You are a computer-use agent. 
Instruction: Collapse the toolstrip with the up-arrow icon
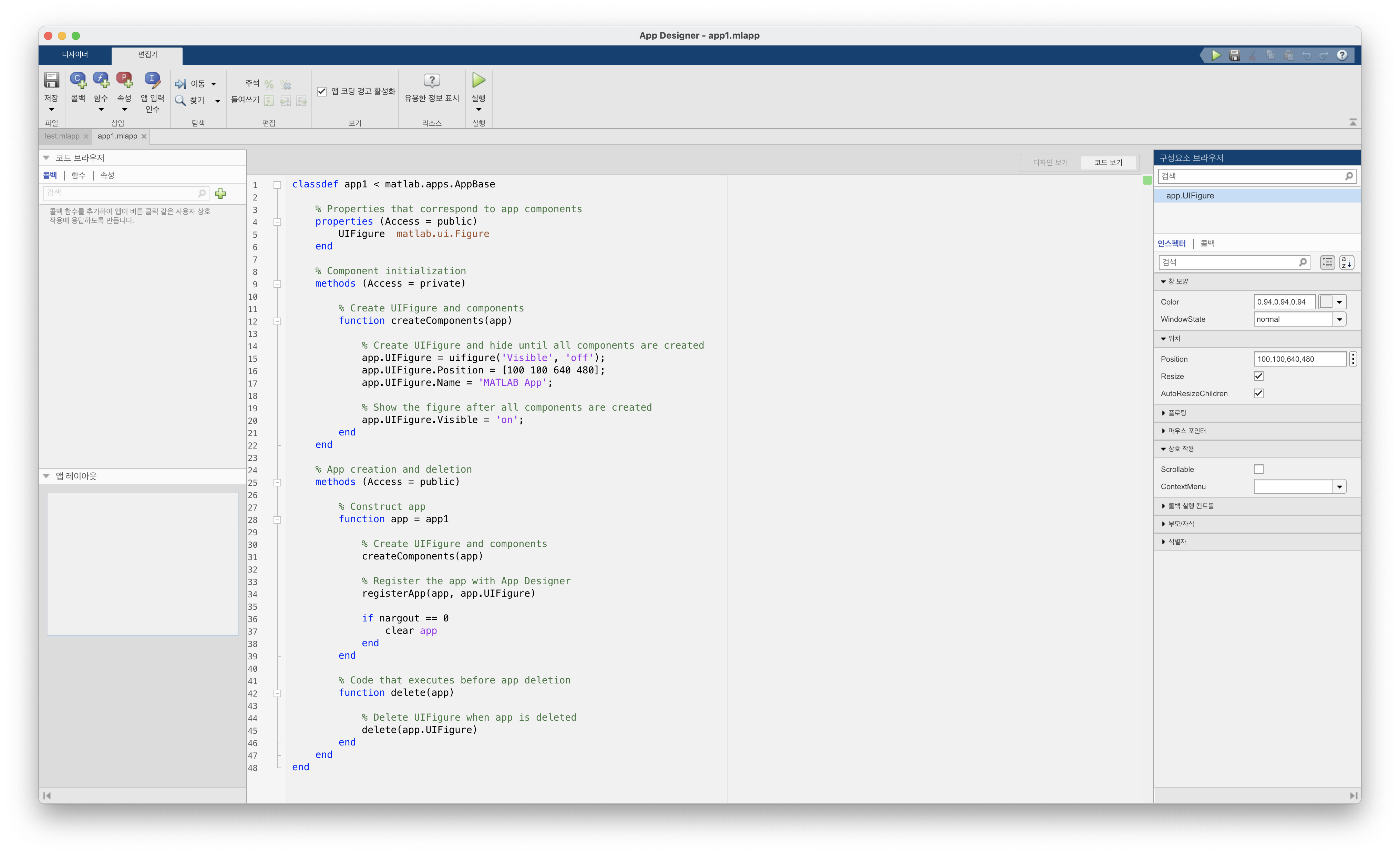[1353, 122]
